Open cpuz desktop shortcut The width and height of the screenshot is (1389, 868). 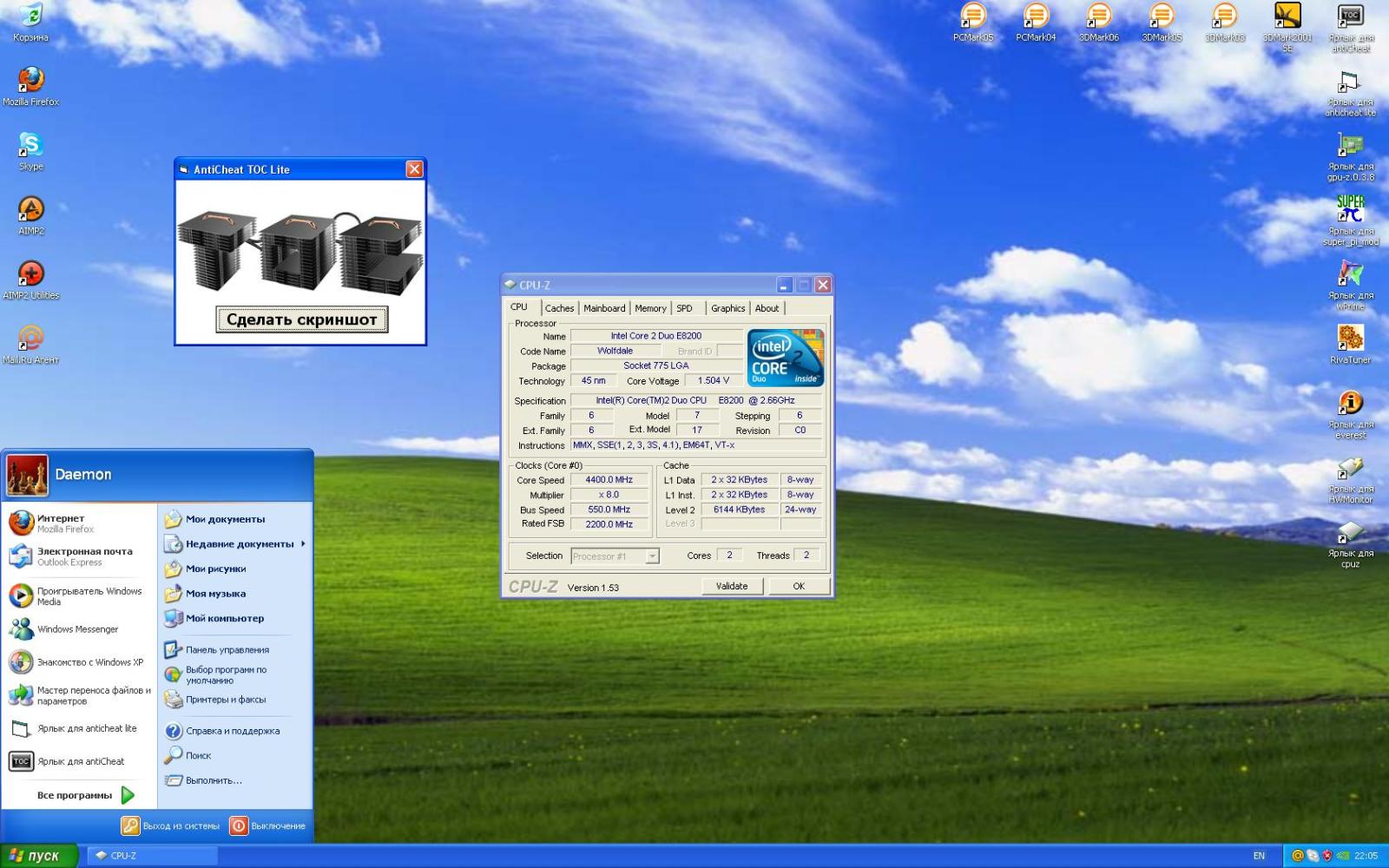[x=1350, y=543]
